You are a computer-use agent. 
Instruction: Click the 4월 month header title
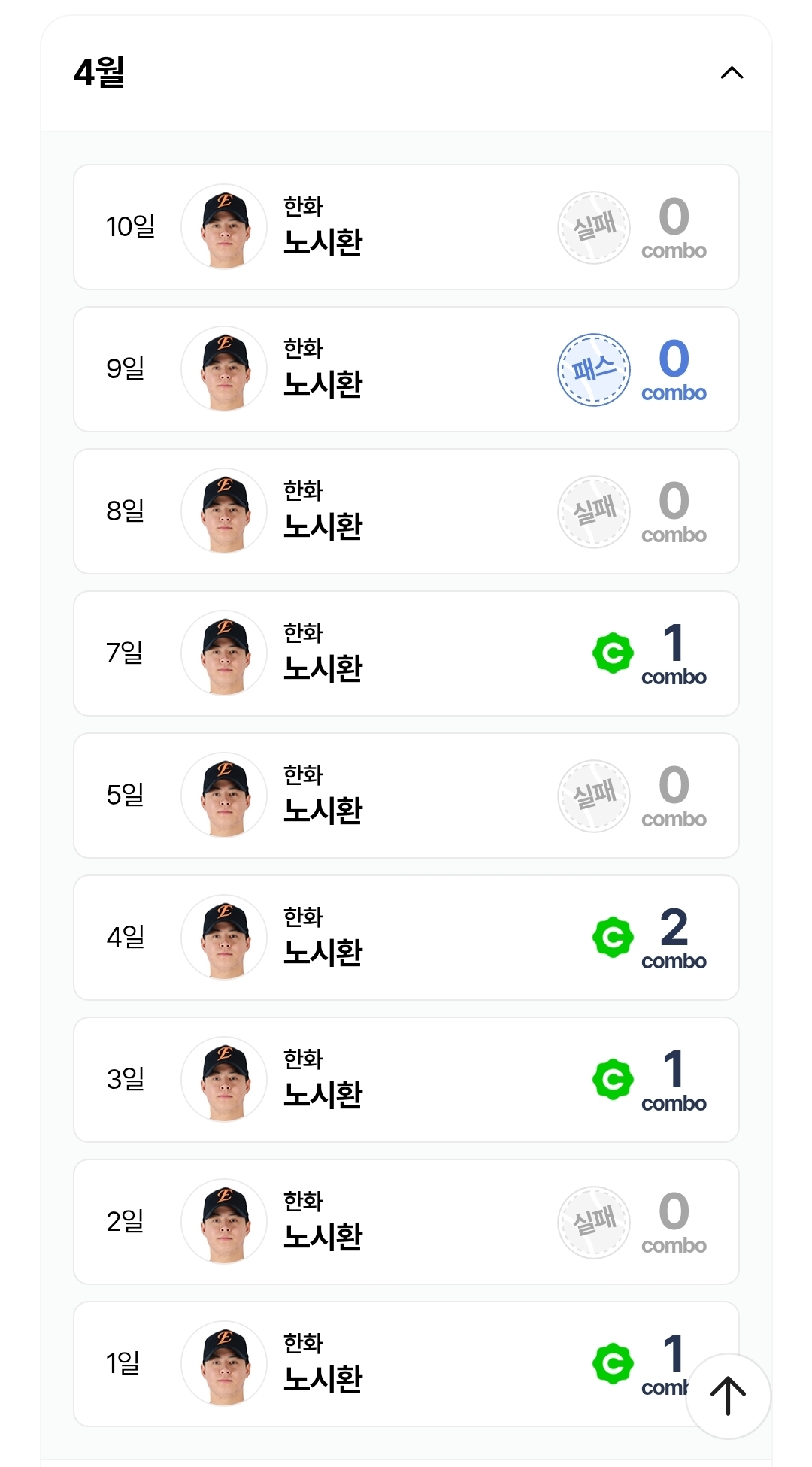click(99, 73)
